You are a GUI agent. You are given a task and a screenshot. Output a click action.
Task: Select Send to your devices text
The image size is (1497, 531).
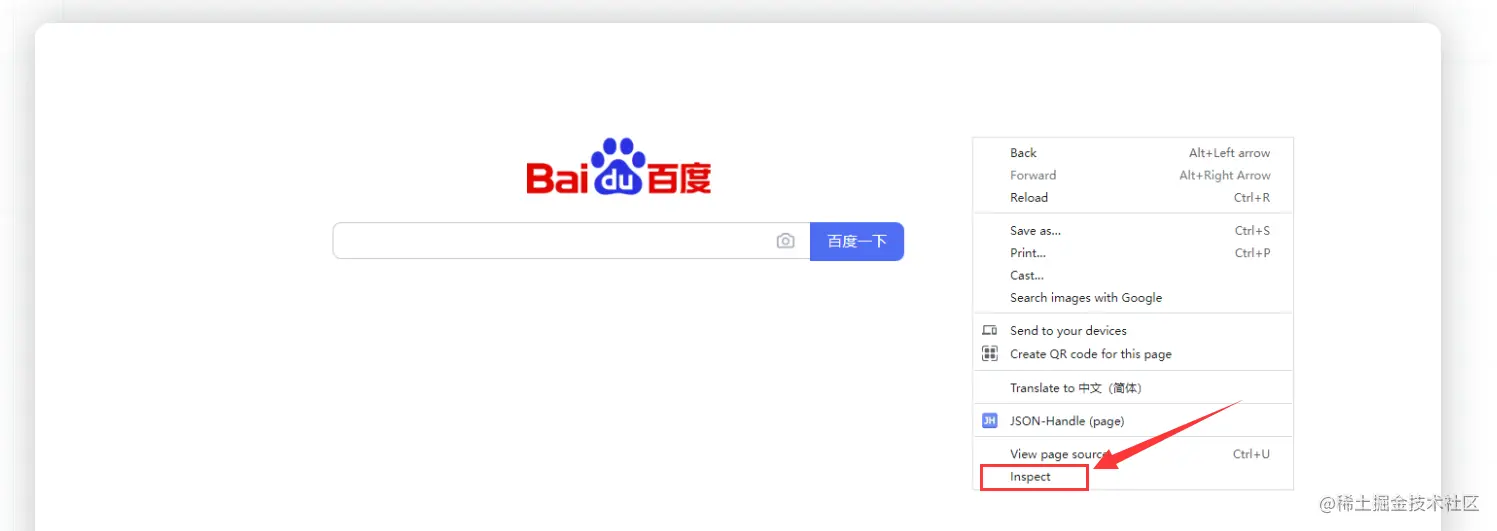tap(1068, 331)
